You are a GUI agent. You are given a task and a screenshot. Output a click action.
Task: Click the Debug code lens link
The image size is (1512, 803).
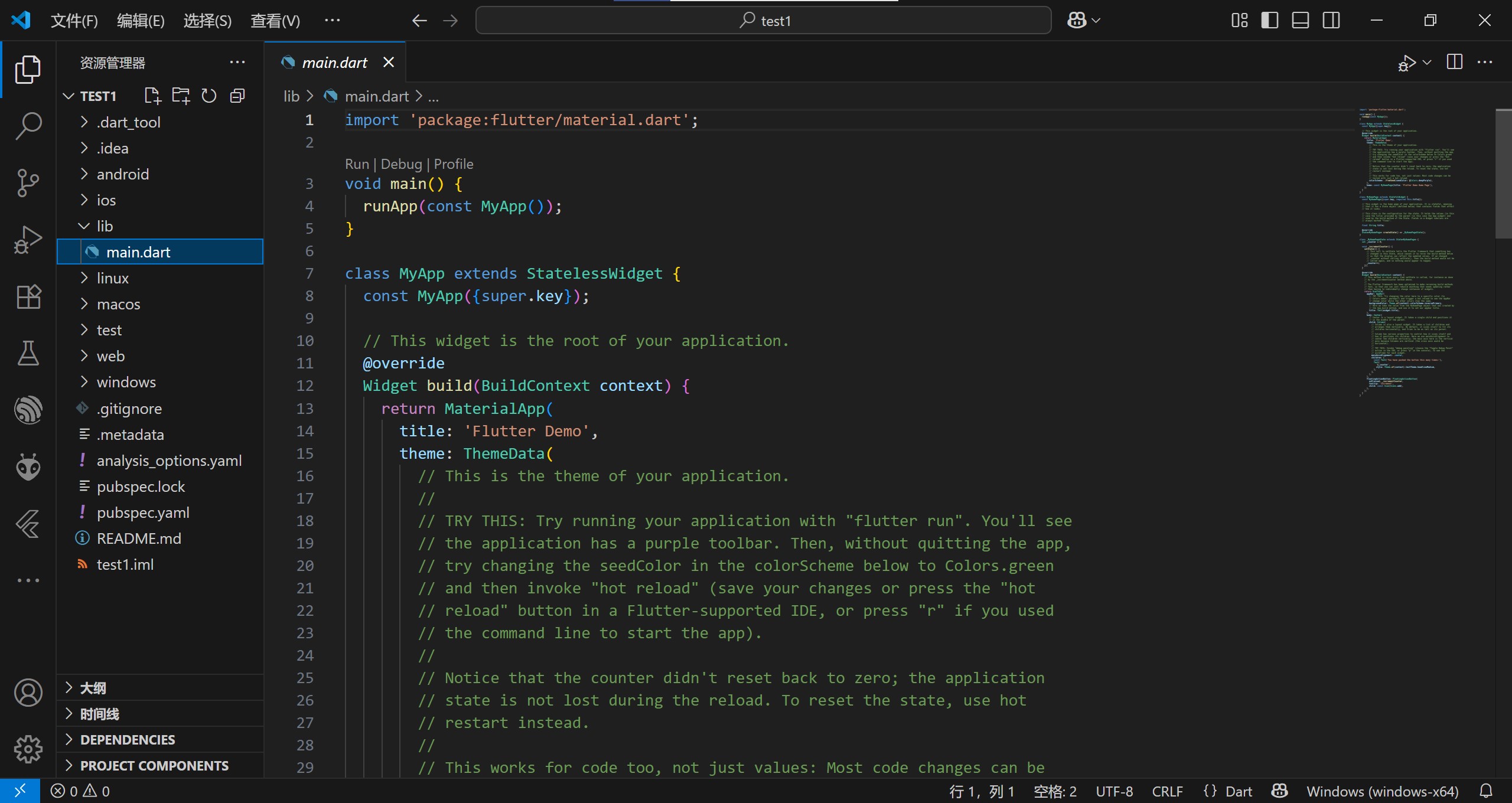(401, 164)
